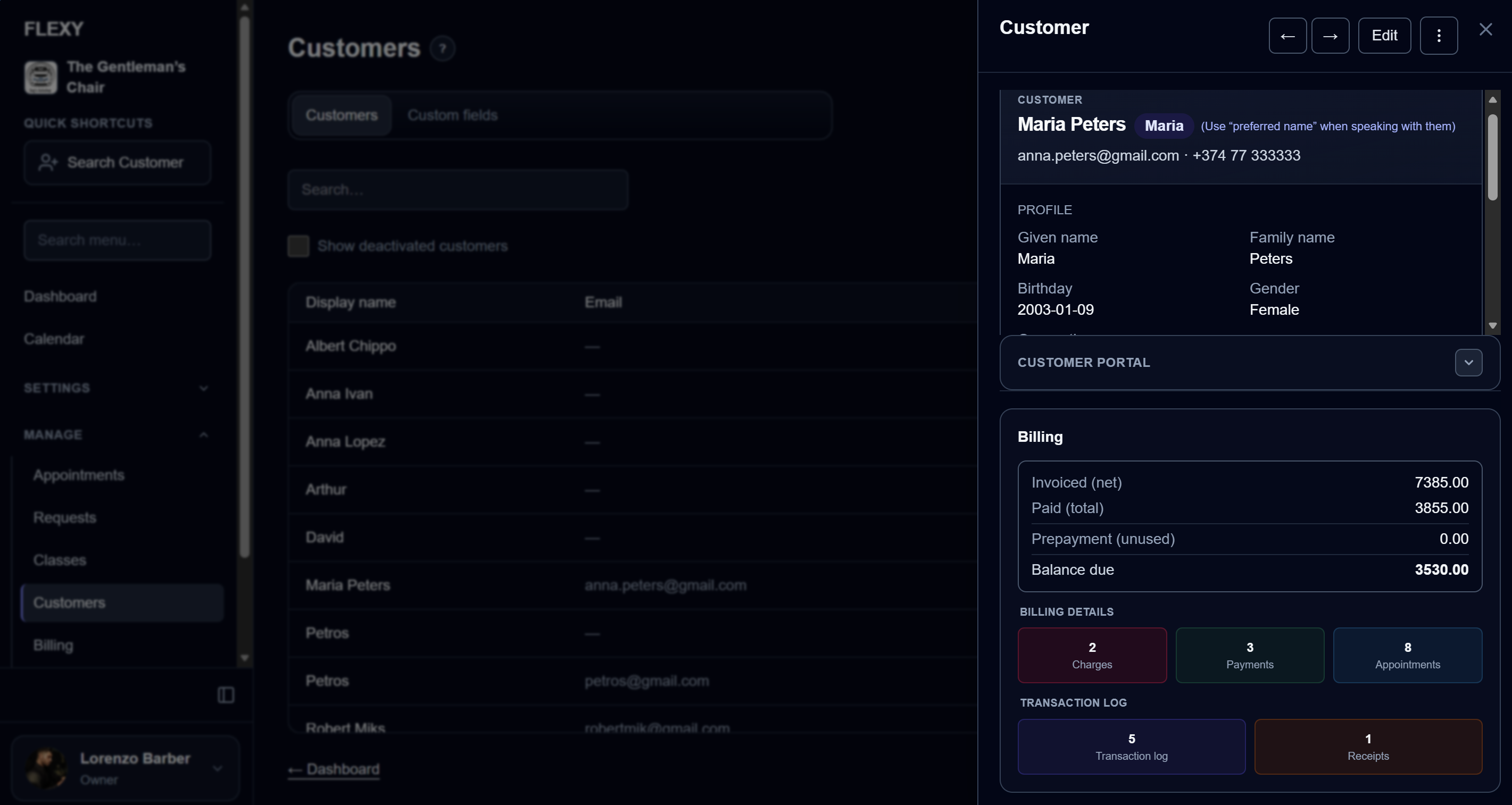Expand the Settings sidebar section
1512x805 pixels.
click(203, 388)
